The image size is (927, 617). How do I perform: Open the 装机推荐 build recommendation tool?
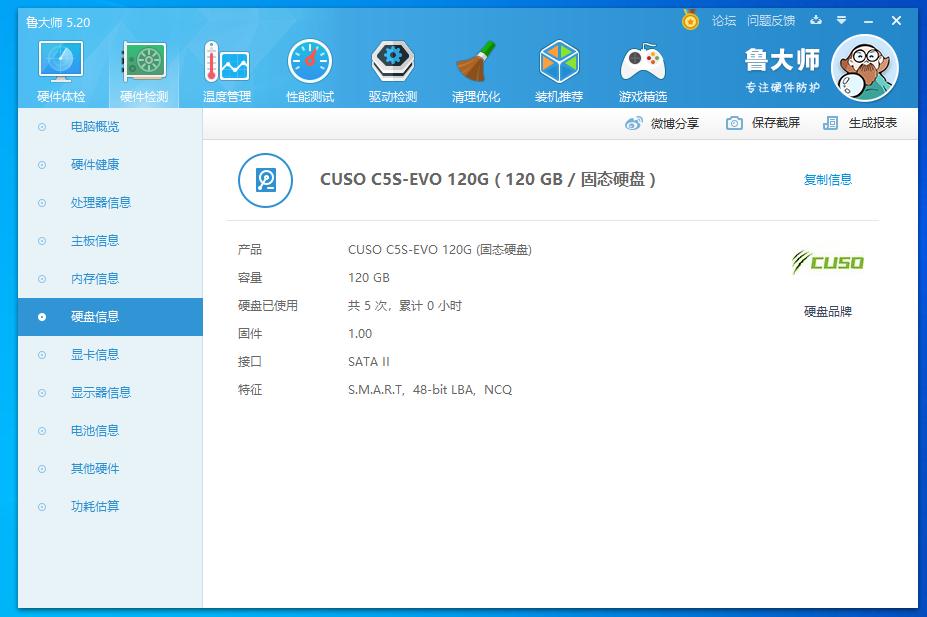[x=559, y=67]
